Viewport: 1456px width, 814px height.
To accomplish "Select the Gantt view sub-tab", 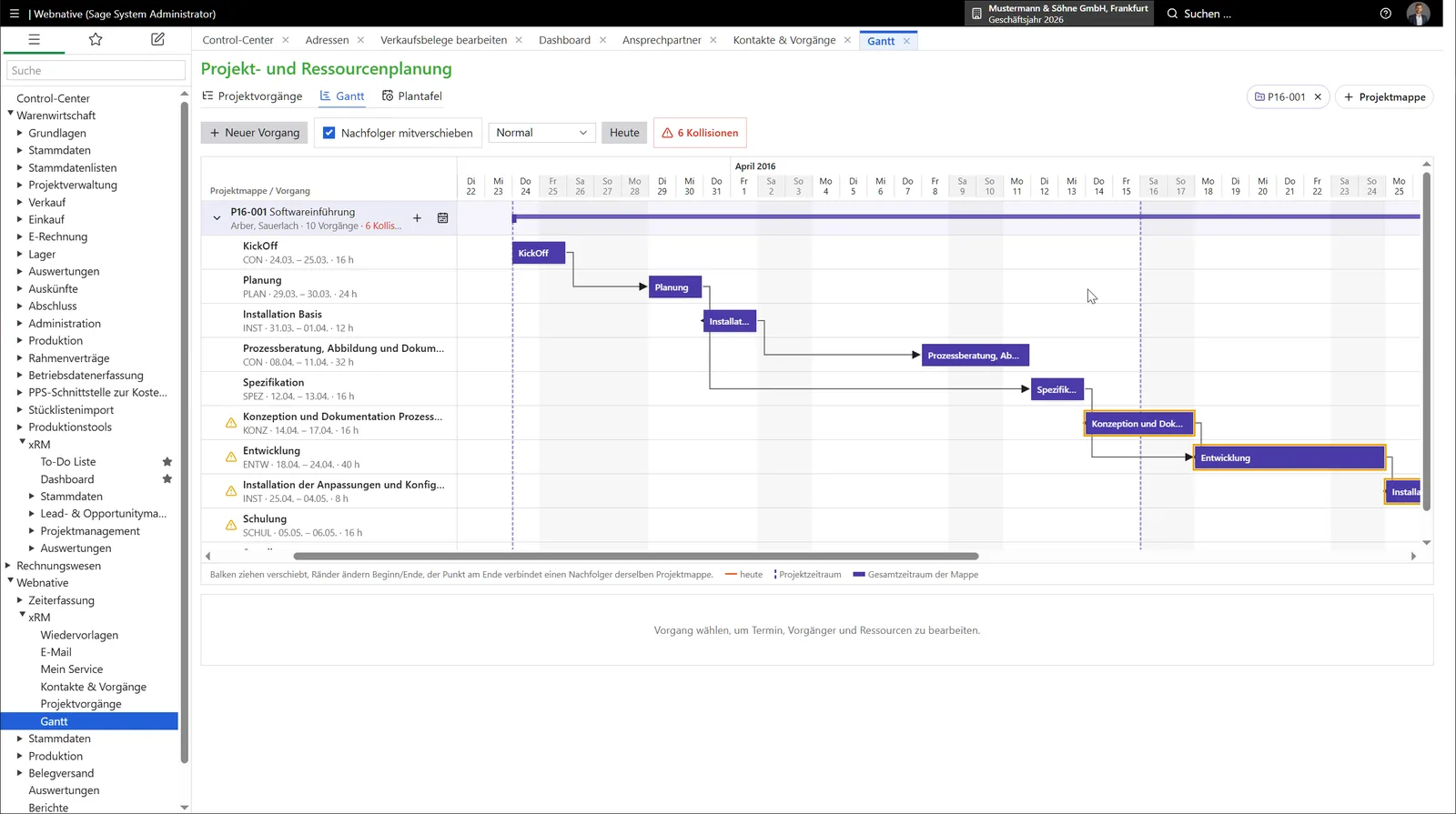I will point(342,96).
